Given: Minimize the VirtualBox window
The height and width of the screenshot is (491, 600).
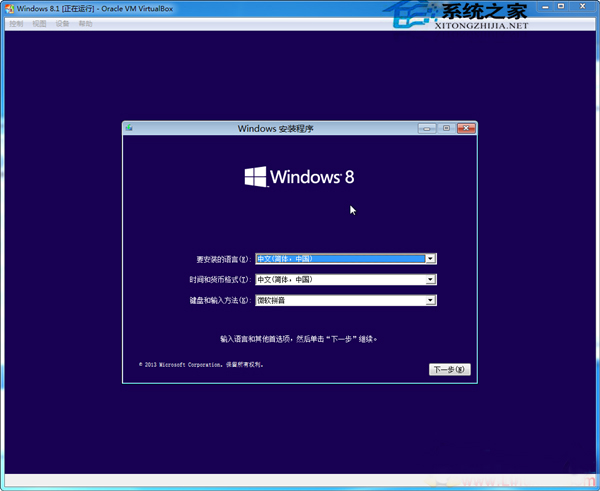Looking at the screenshot, I should (x=545, y=7).
